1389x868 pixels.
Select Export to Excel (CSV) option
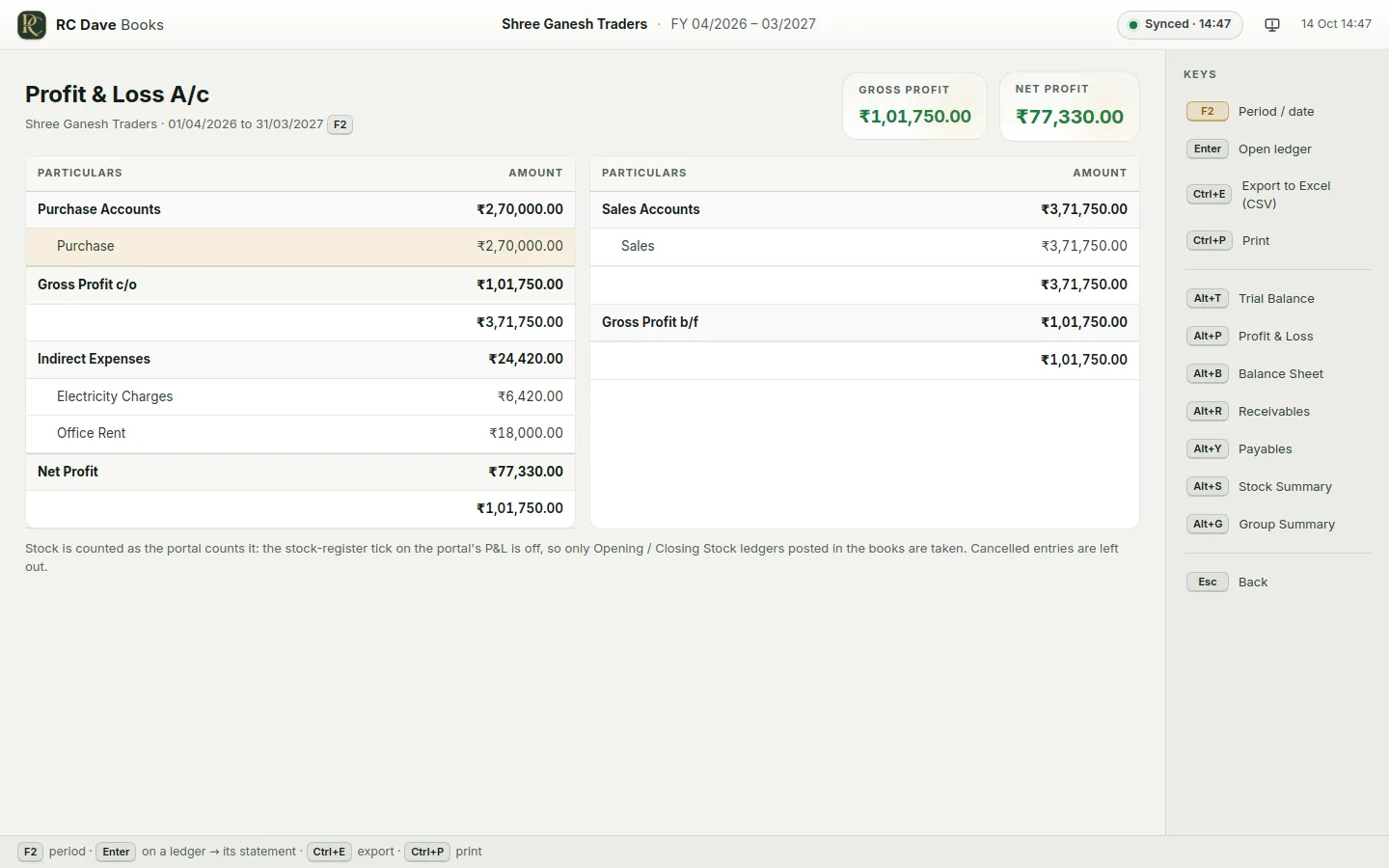tap(1278, 195)
